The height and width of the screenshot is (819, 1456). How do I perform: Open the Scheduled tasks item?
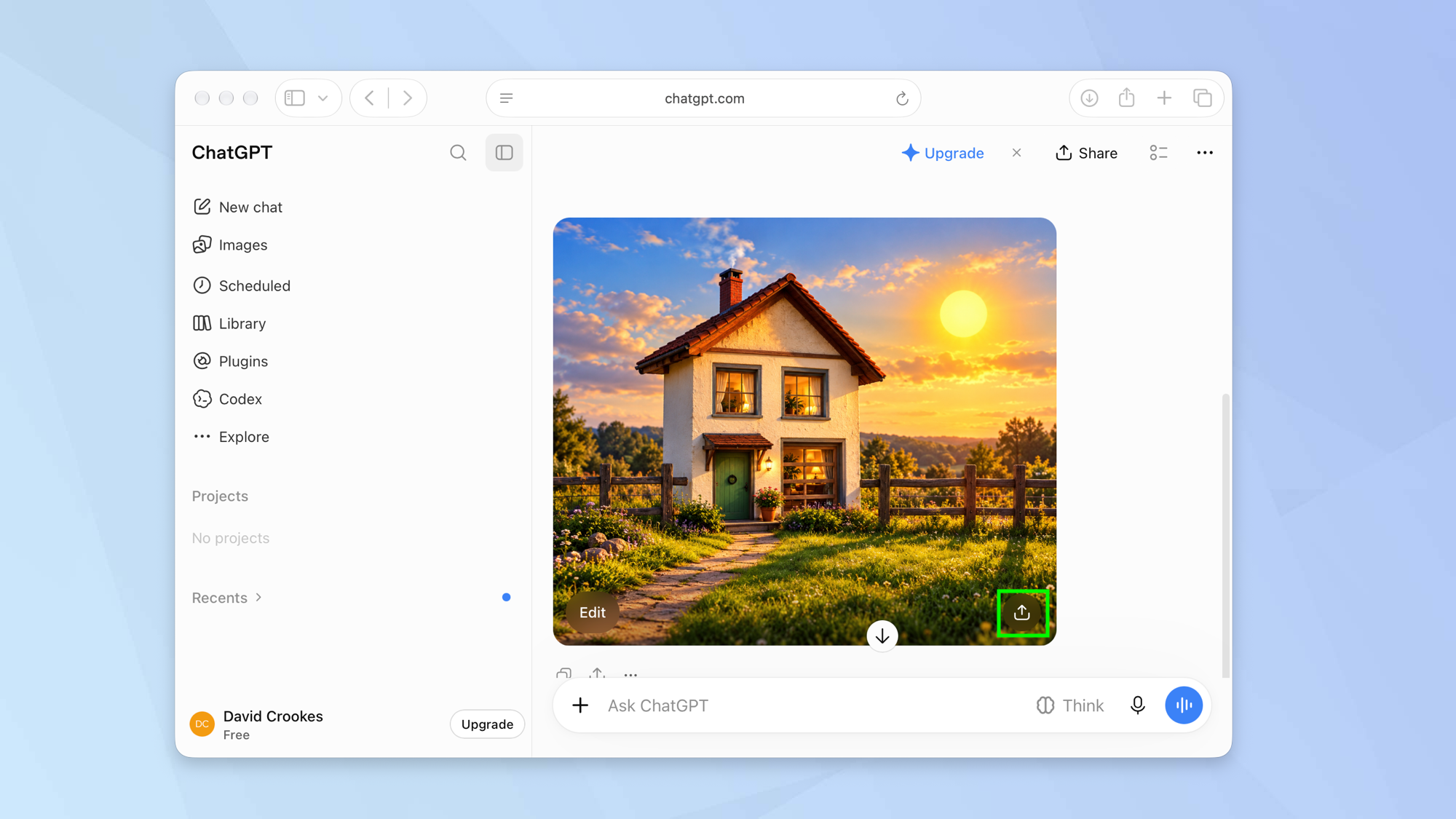click(x=242, y=285)
